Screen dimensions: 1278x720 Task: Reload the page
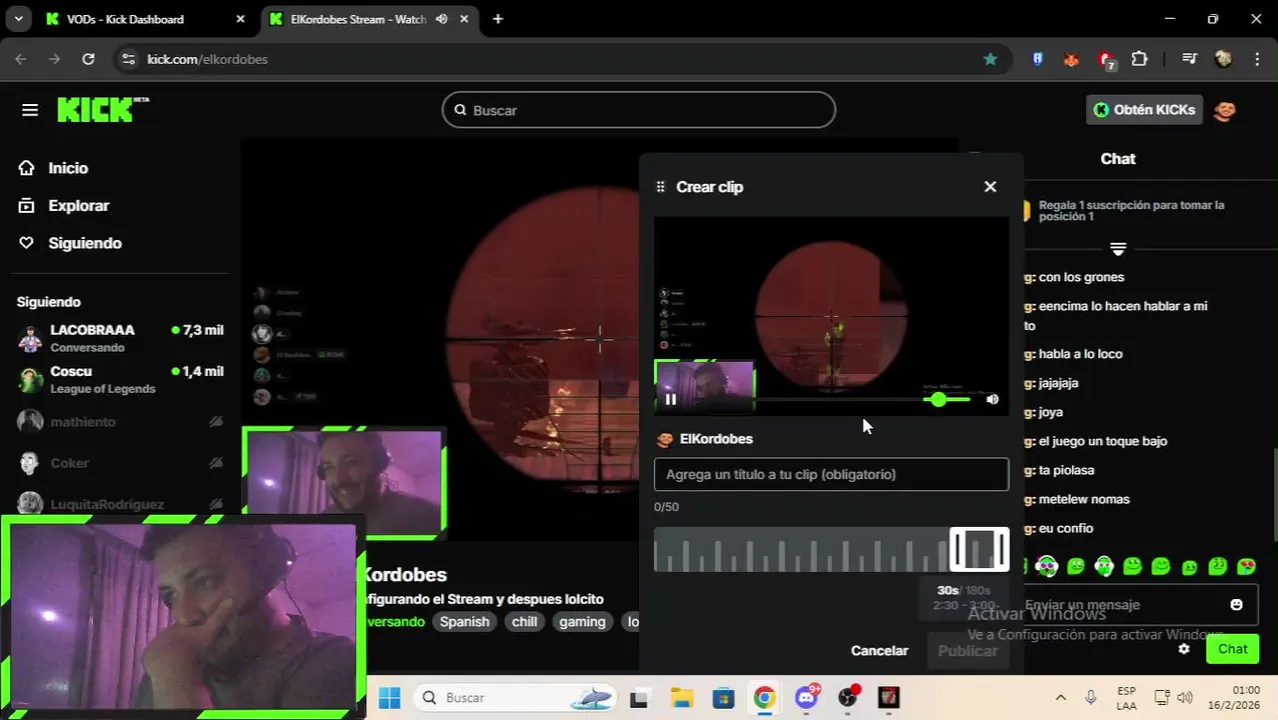[x=88, y=59]
